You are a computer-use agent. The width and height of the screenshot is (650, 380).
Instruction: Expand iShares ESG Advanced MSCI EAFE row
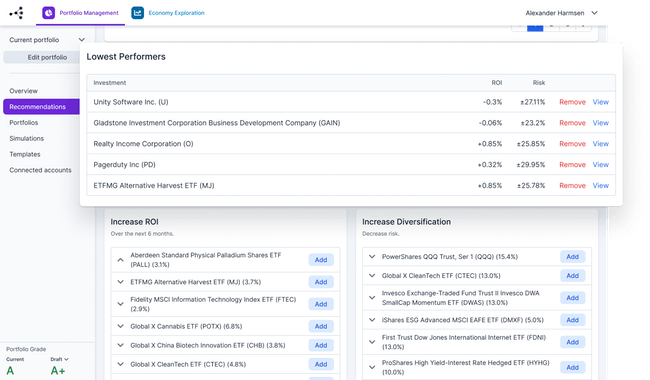click(x=372, y=320)
